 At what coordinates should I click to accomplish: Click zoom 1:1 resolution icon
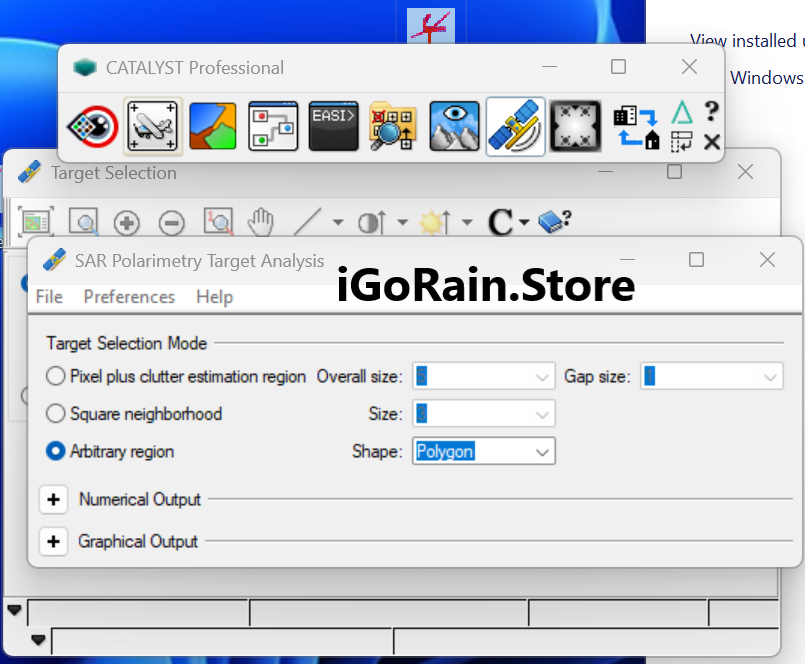click(218, 222)
